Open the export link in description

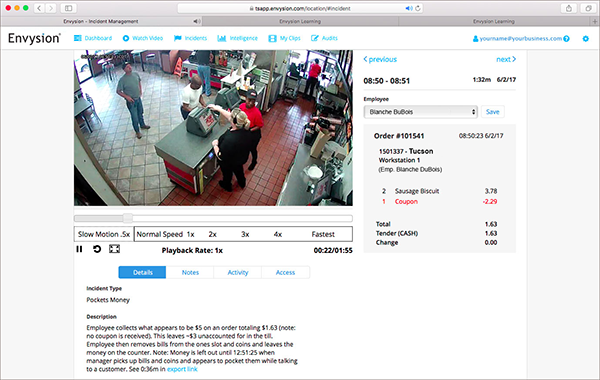tap(182, 369)
